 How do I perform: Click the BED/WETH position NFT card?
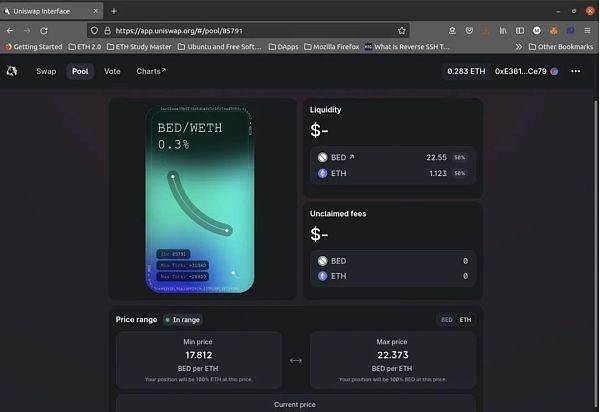(x=200, y=199)
